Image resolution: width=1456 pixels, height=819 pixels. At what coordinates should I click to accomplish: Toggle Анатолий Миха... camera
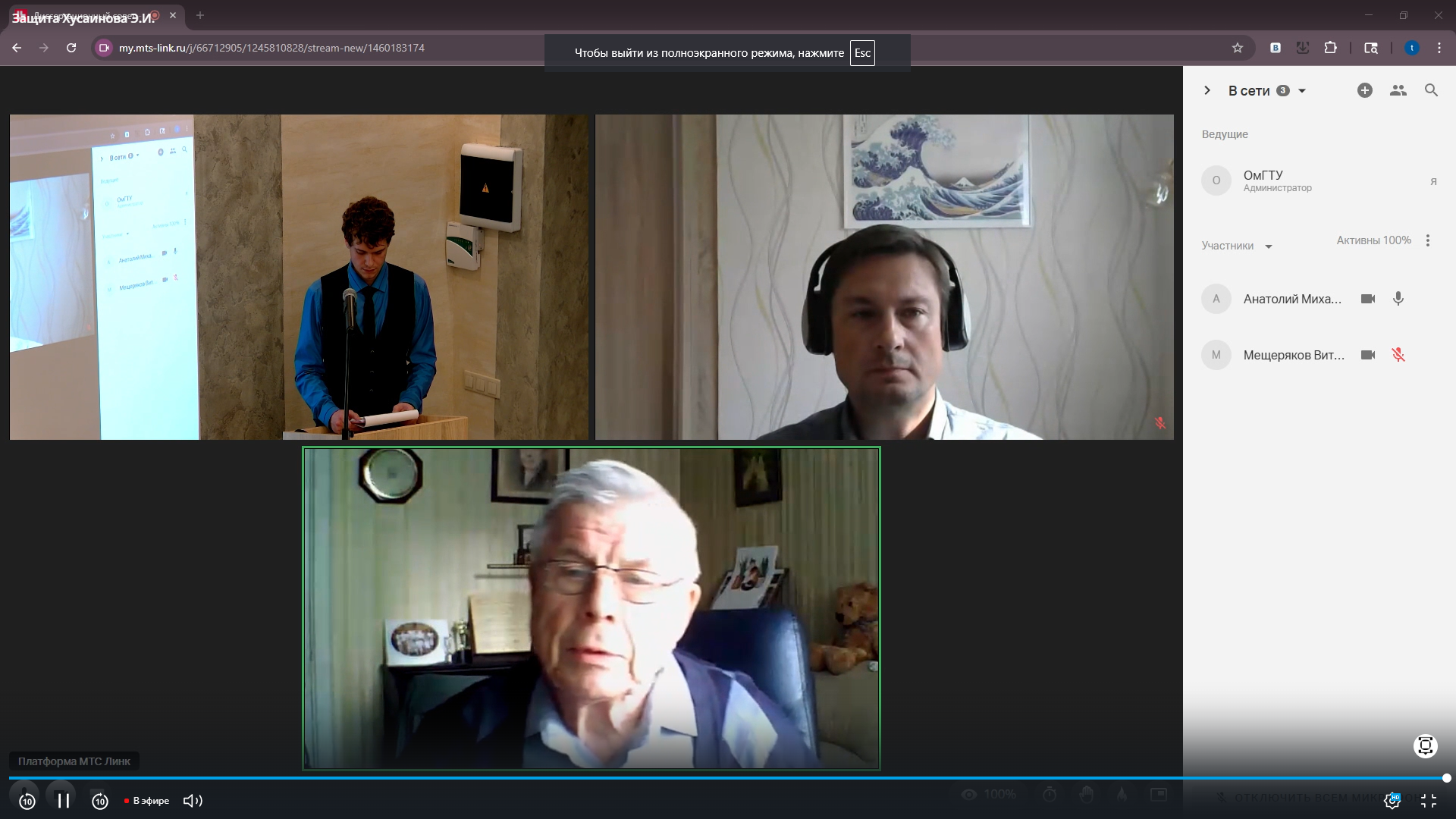(x=1368, y=299)
